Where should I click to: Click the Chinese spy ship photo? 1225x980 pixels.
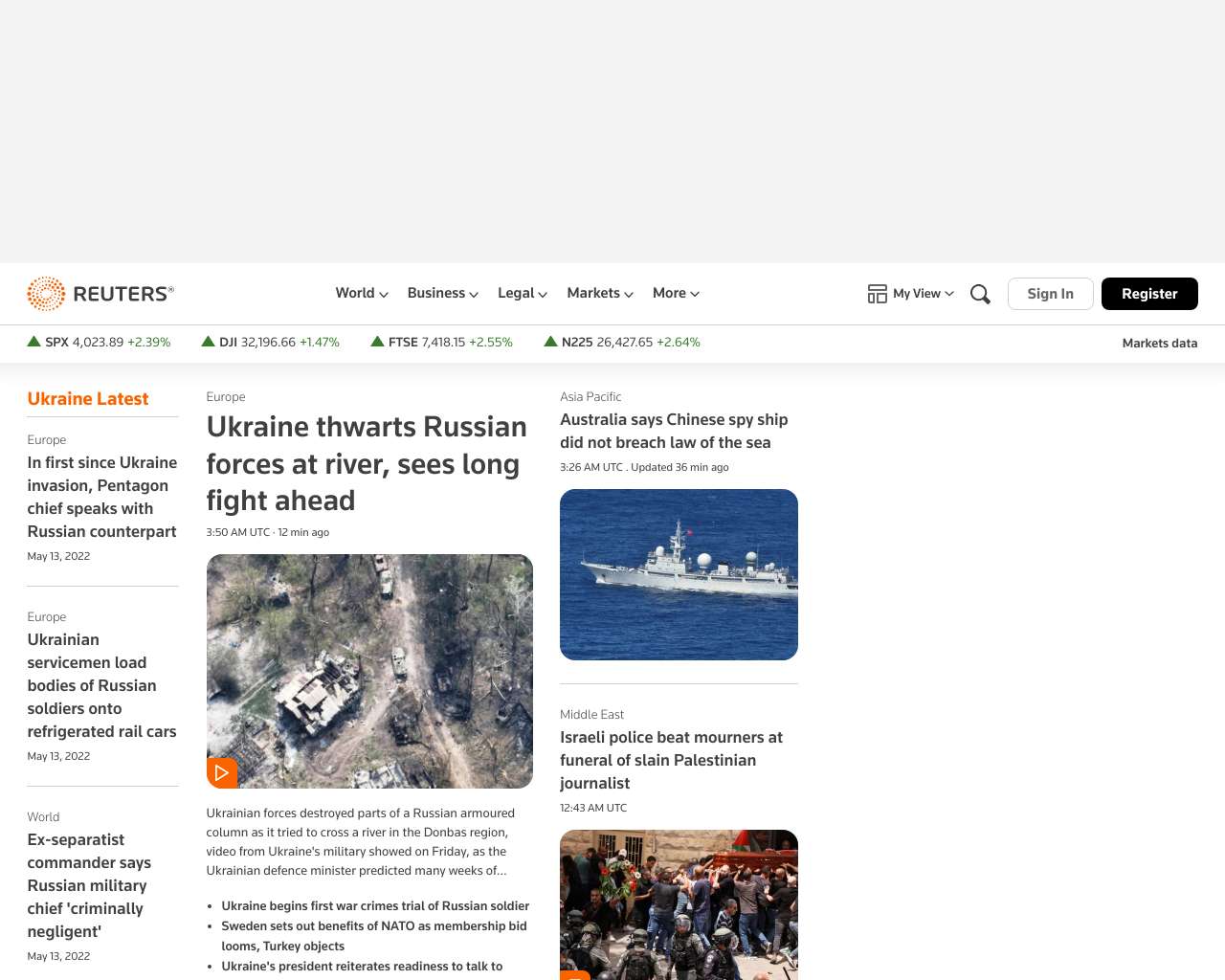point(679,574)
